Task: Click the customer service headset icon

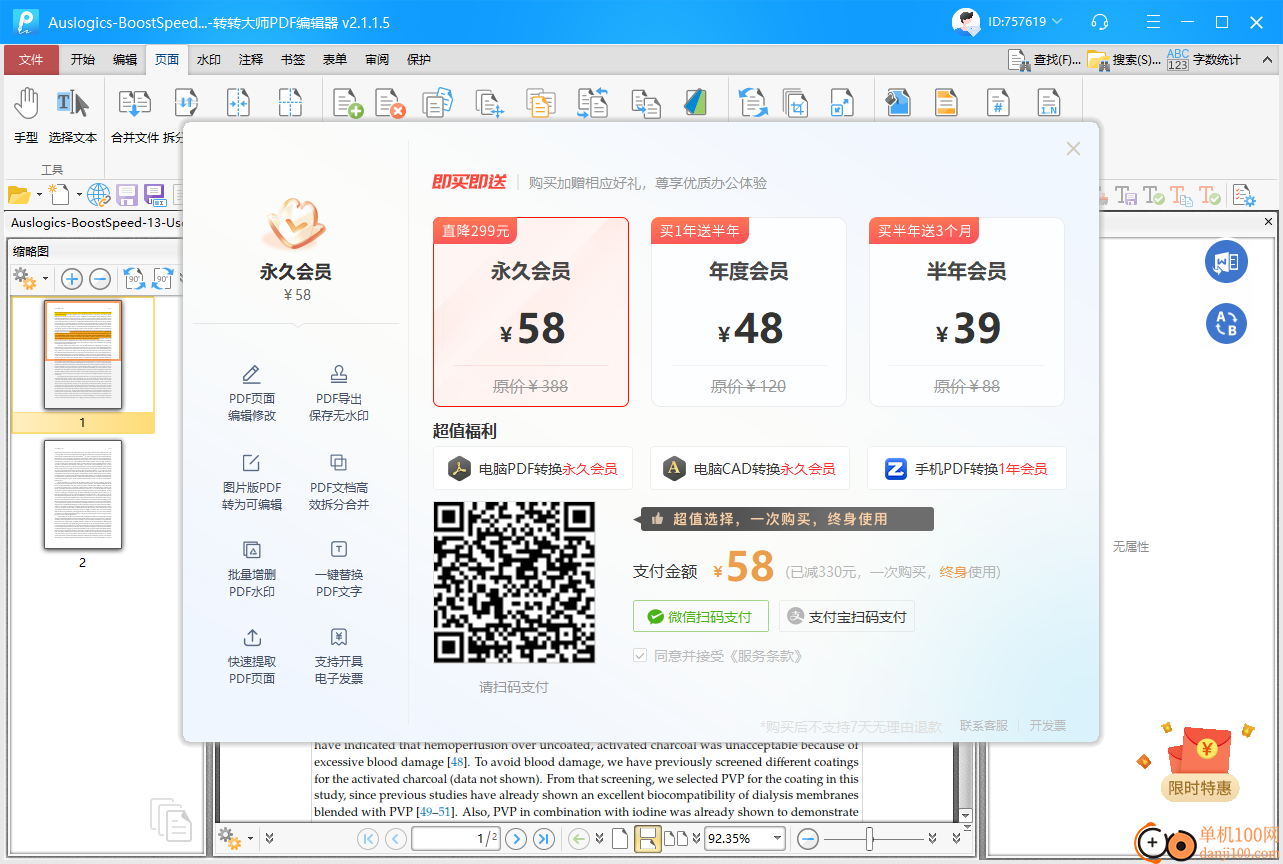Action: click(x=1100, y=22)
